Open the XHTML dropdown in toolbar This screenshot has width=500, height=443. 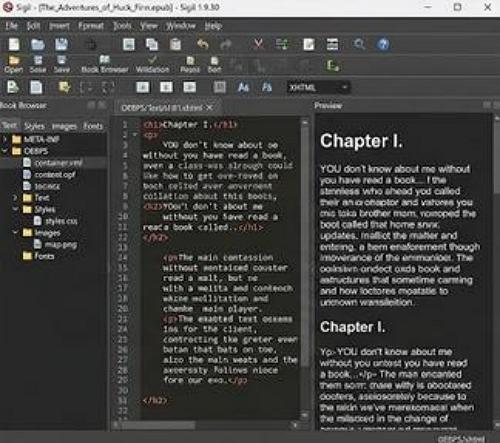(319, 87)
